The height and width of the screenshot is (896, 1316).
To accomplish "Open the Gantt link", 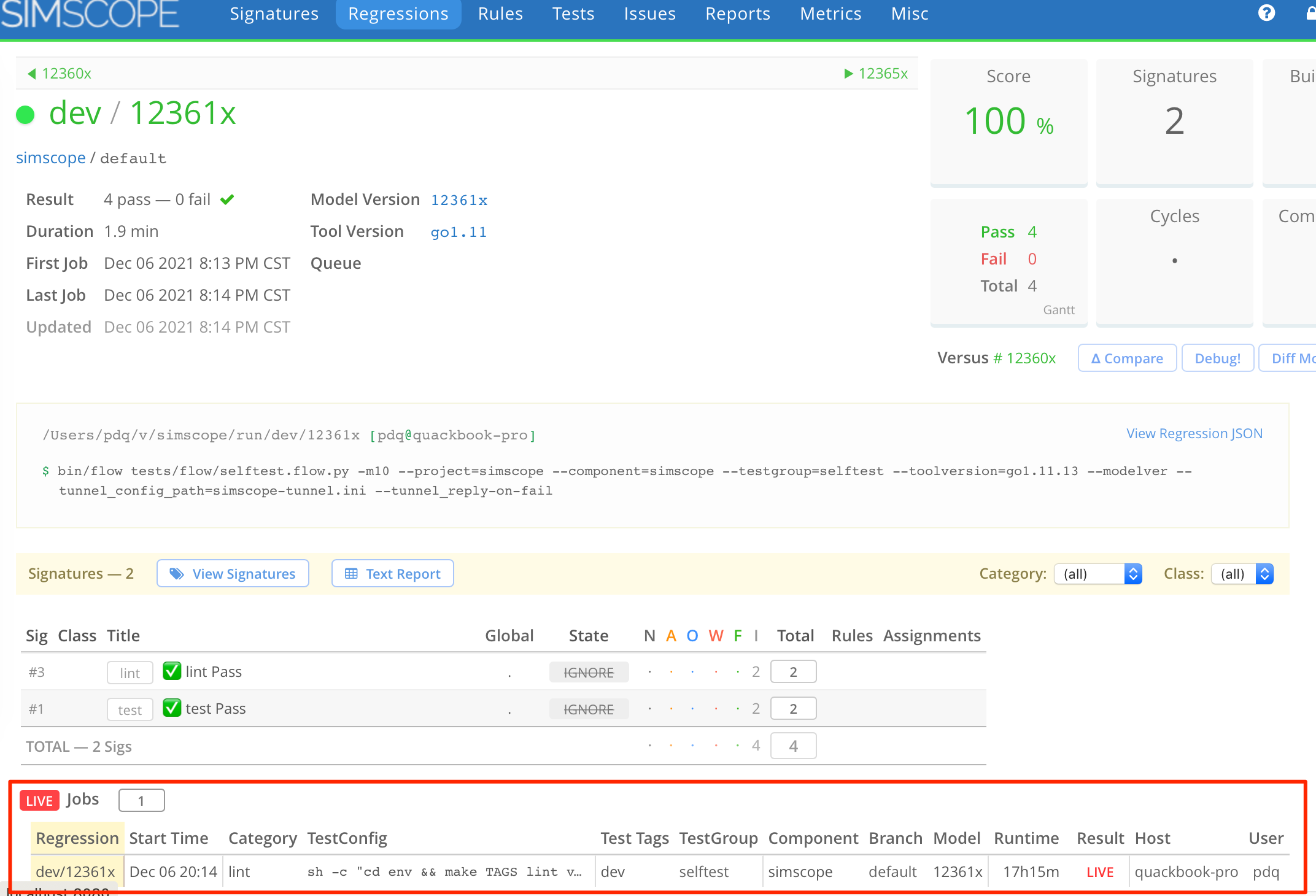I will [1059, 310].
